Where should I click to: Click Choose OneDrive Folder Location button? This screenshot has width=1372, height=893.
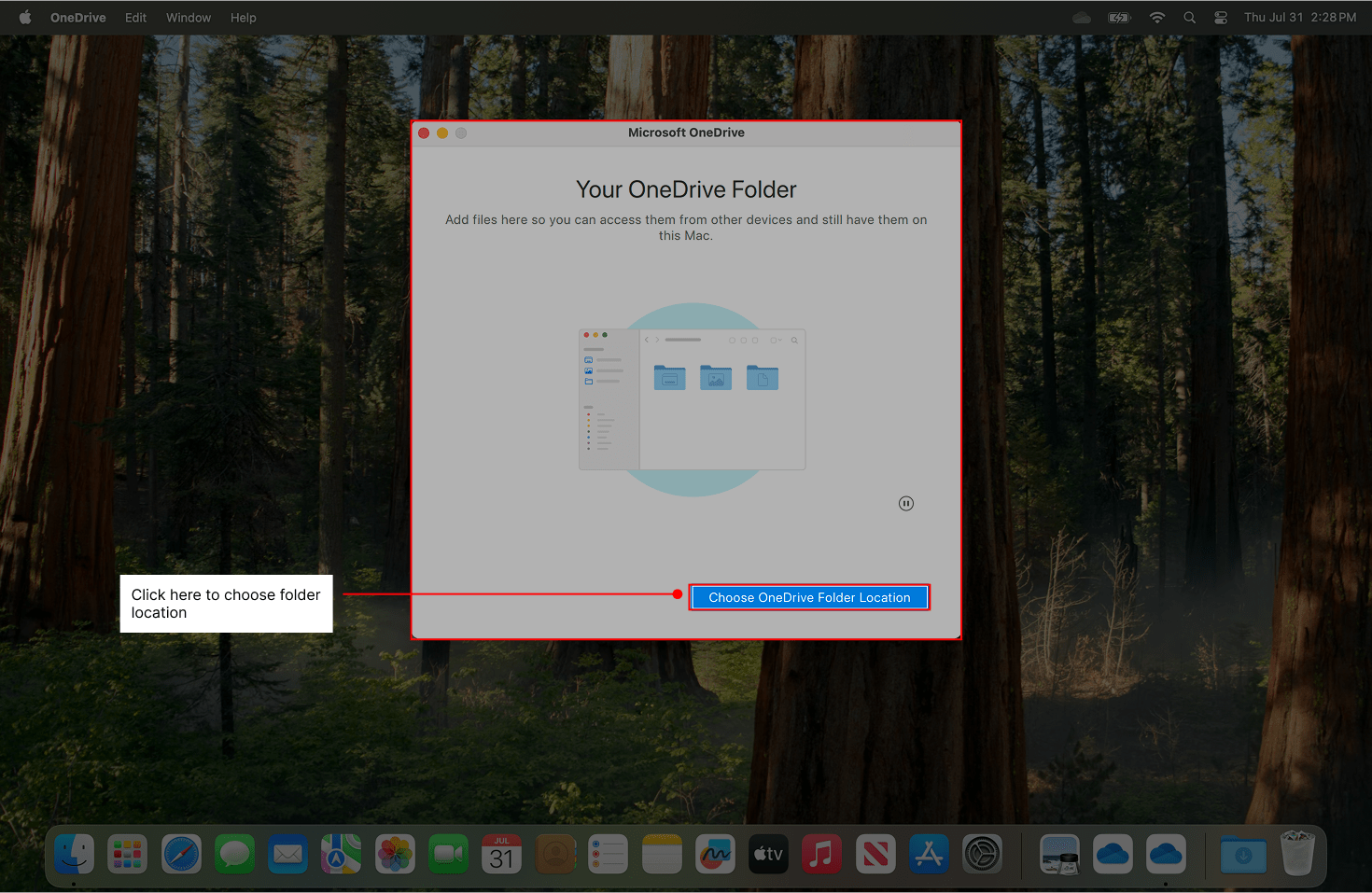click(809, 597)
